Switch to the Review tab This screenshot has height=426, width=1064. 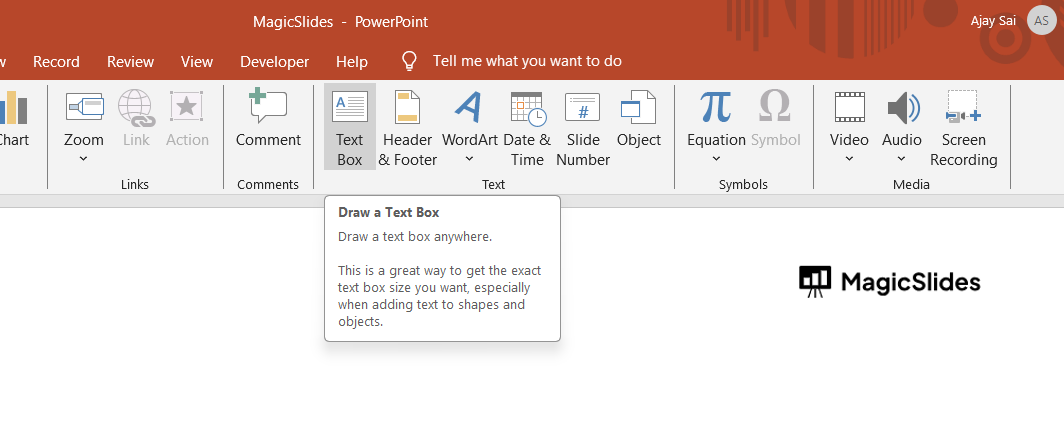[x=130, y=61]
